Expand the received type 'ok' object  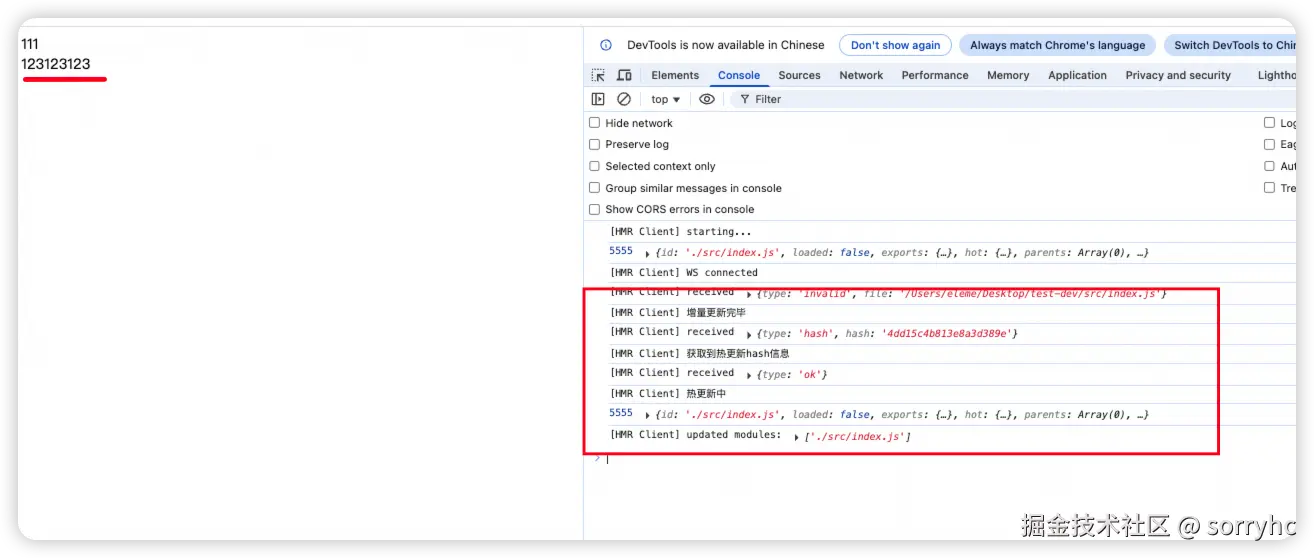coord(750,375)
